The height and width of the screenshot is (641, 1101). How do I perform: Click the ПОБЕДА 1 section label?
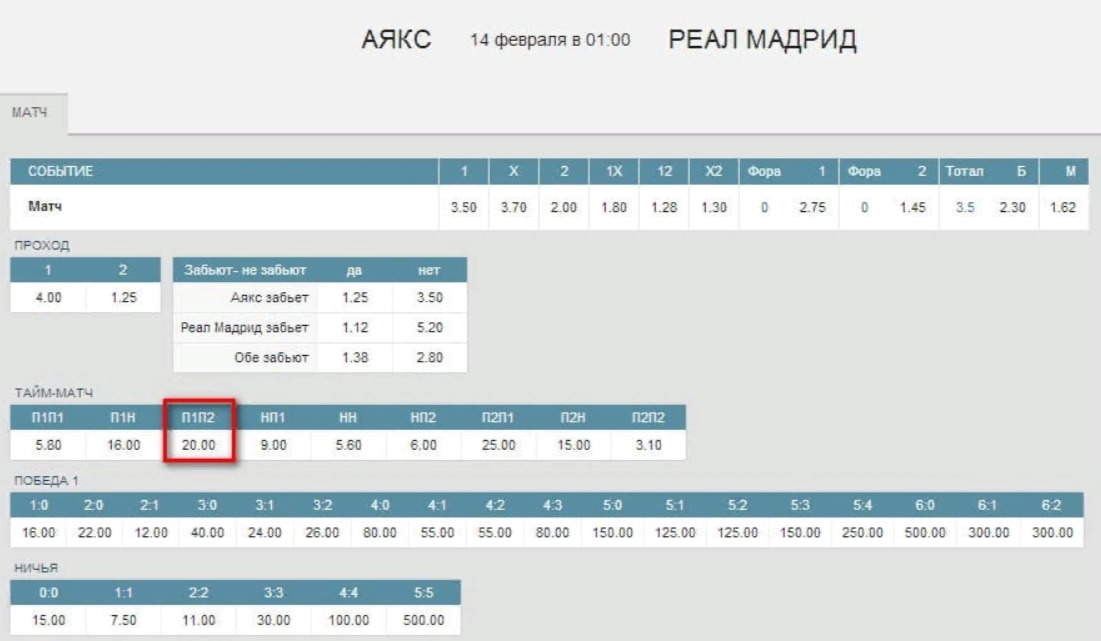pyautogui.click(x=46, y=481)
